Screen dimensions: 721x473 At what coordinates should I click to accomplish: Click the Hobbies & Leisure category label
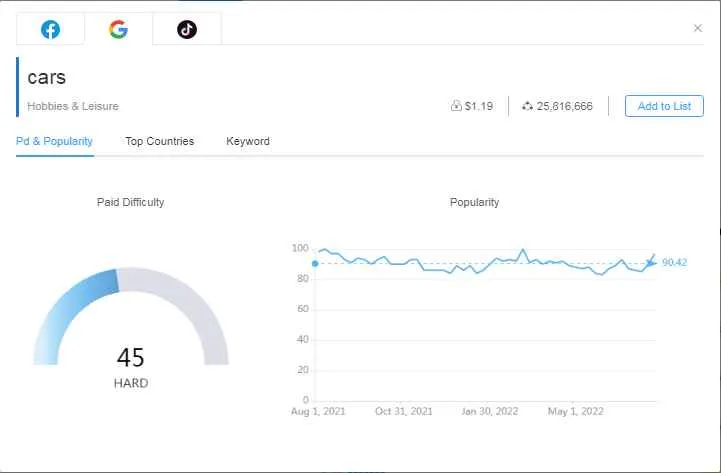tap(73, 106)
